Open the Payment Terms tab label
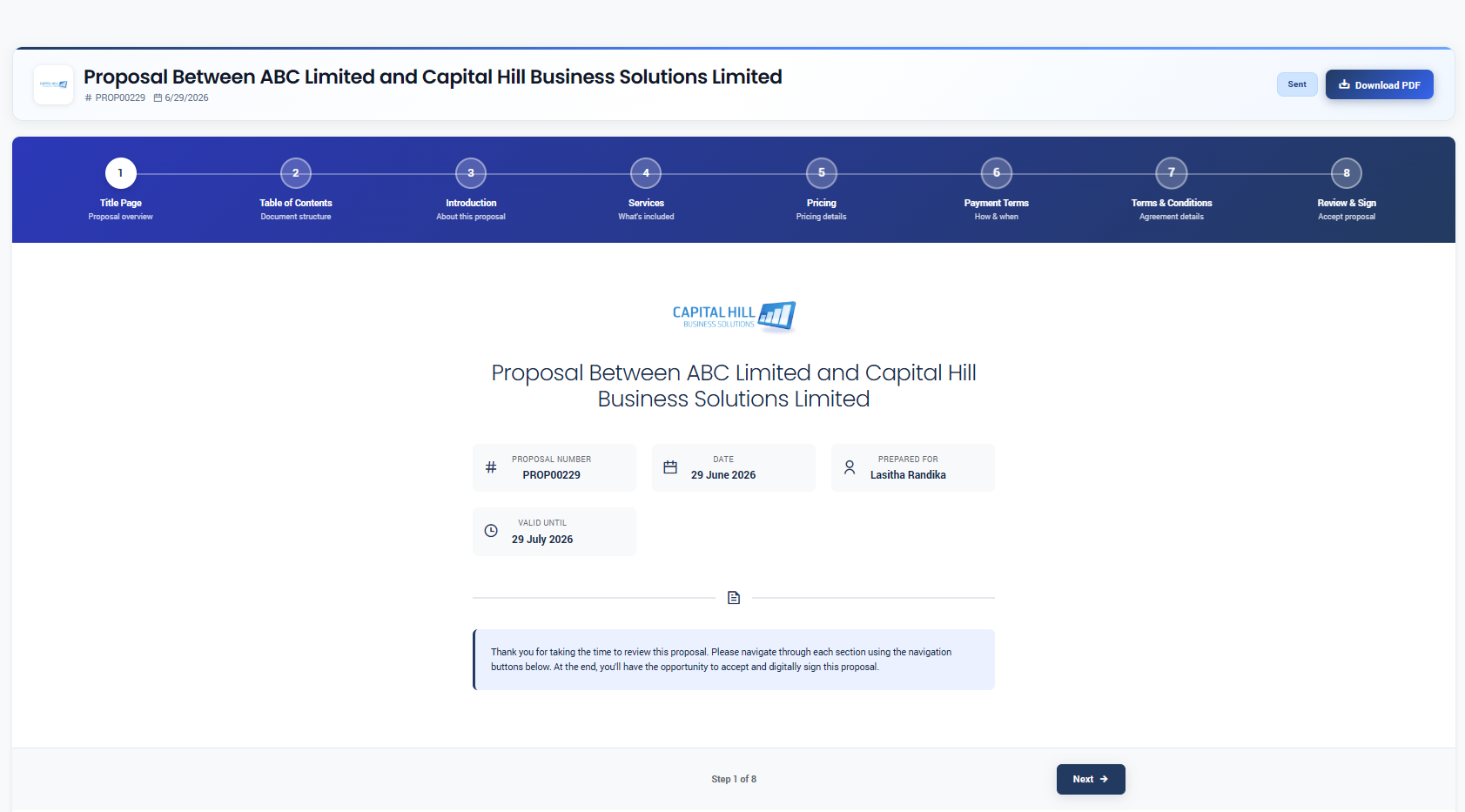This screenshot has width=1465, height=812. 997,203
